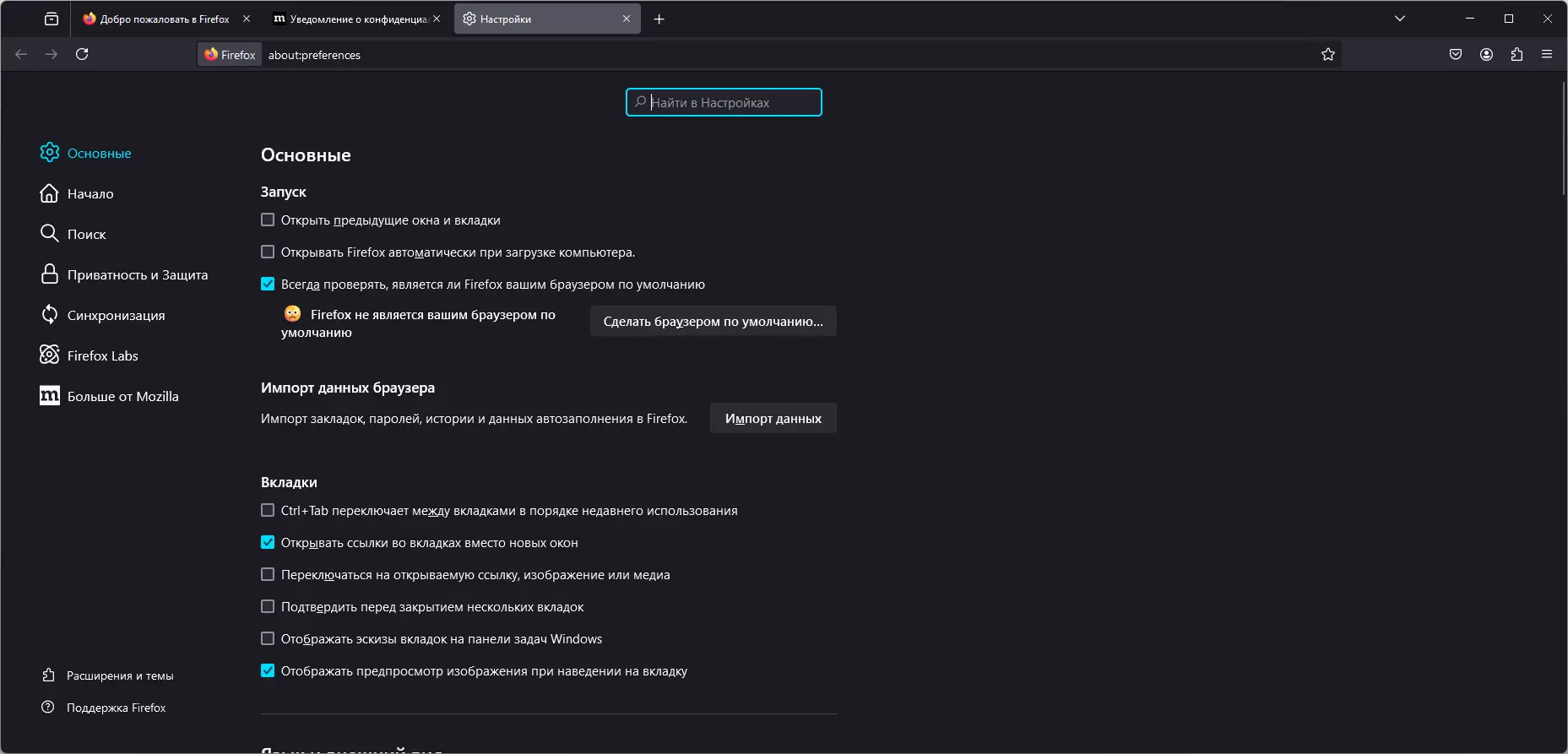Image resolution: width=1568 pixels, height=754 pixels.
Task: Open a new tab with plus icon
Action: pos(659,19)
